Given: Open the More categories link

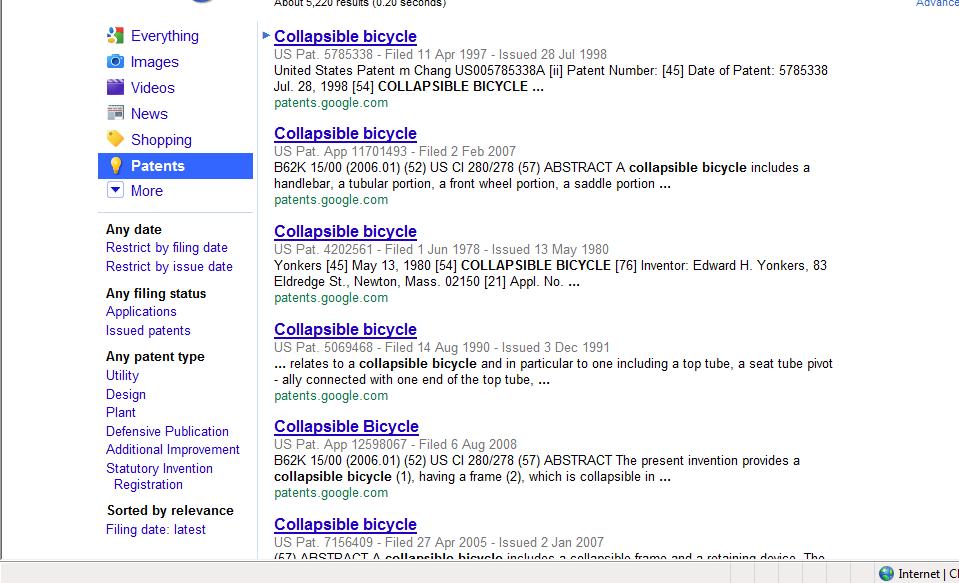Looking at the screenshot, I should tap(147, 191).
